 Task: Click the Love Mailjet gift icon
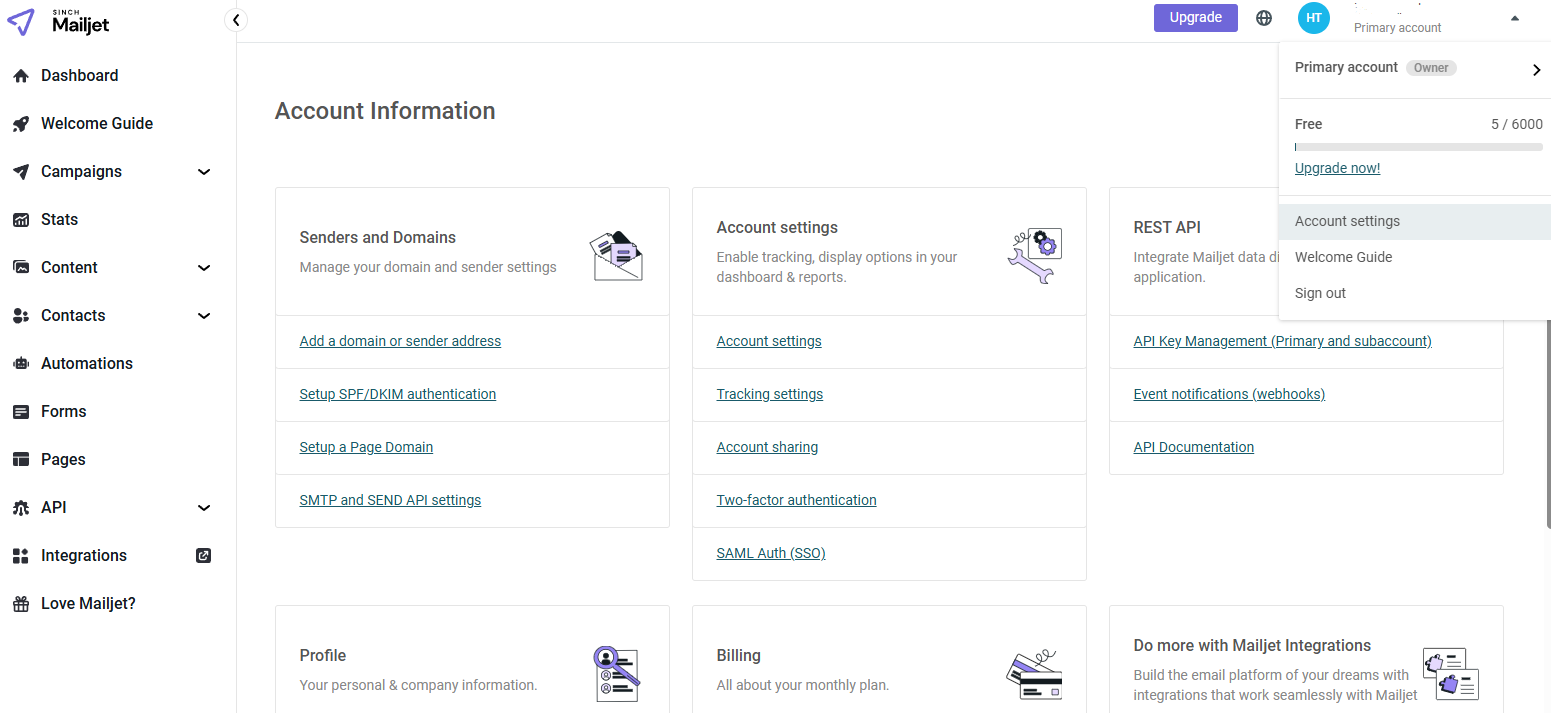coord(20,604)
